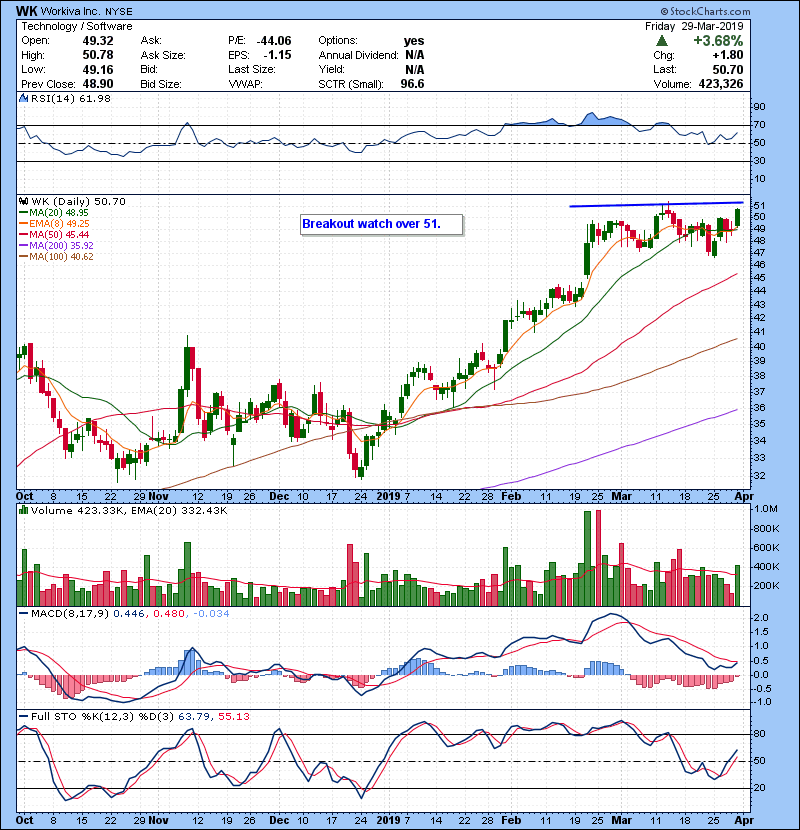Click the 'Breakout watch over 51.' annotation box

381,224
